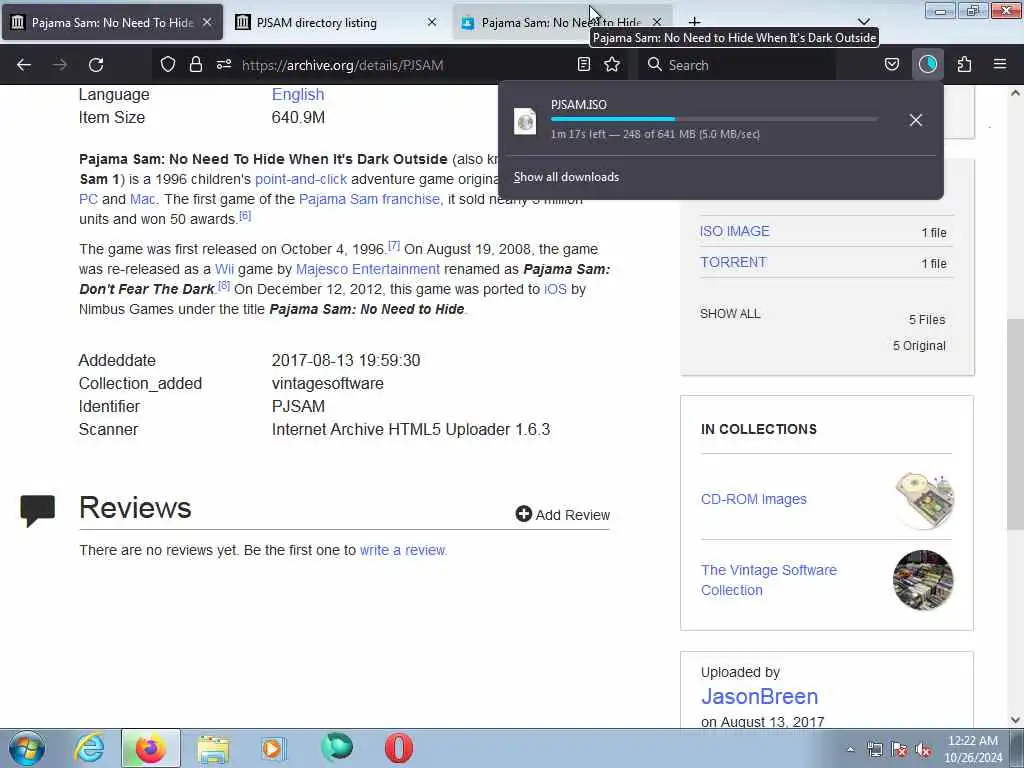1024x768 pixels.
Task: Click Add Review button
Action: pyautogui.click(x=562, y=515)
